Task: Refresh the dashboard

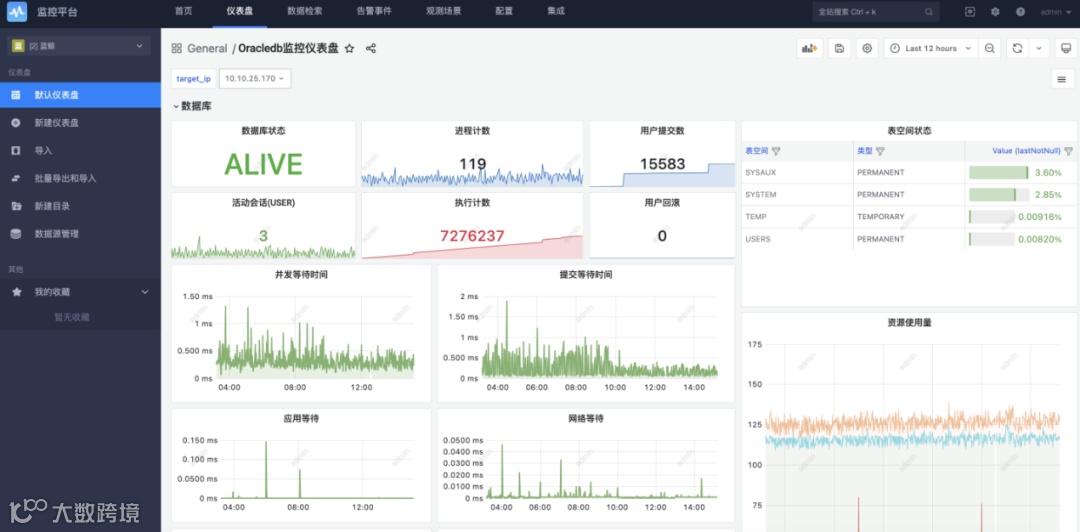Action: (x=1017, y=48)
